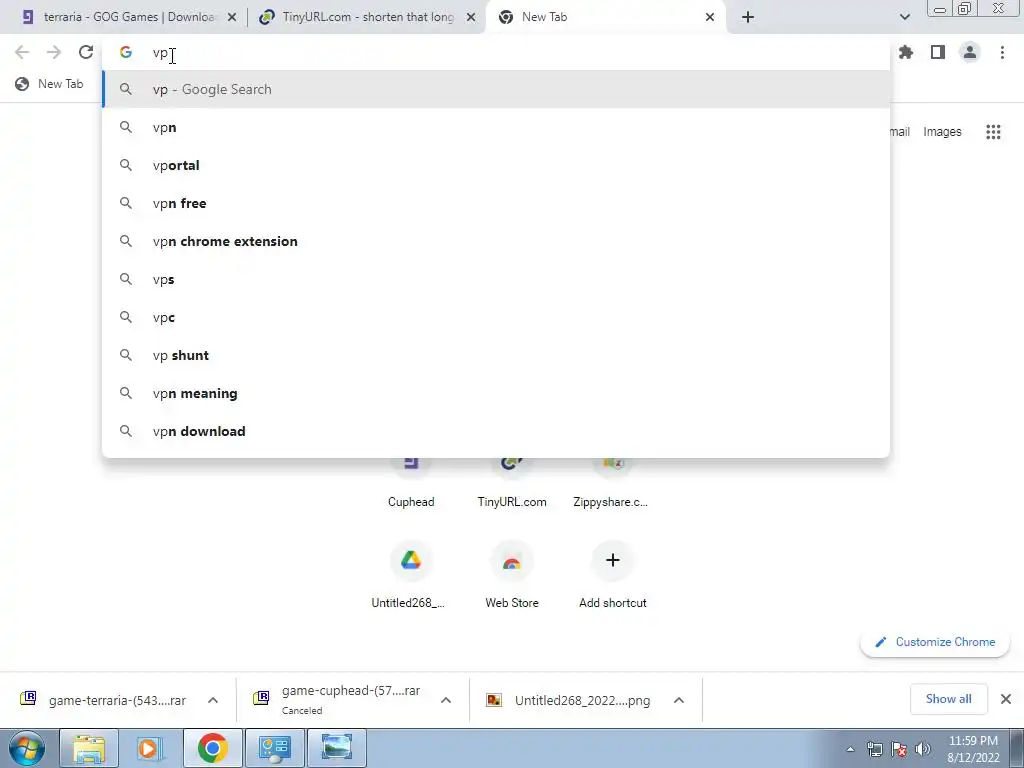
Task: Open the Control Panel taskbar icon
Action: [x=275, y=748]
